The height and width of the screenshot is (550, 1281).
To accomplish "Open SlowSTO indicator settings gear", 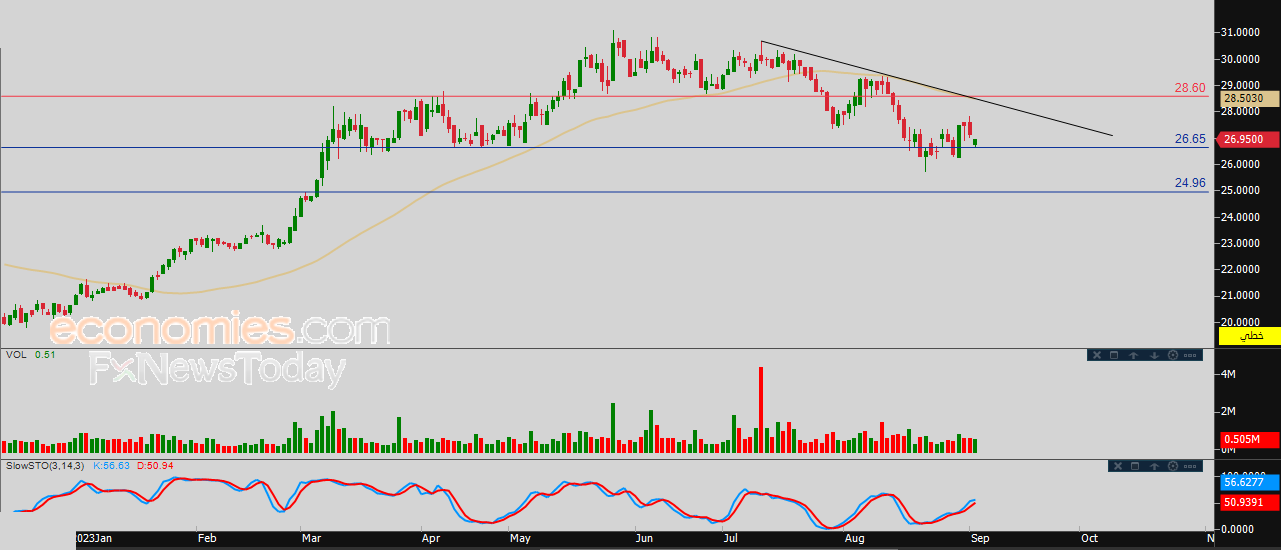I will pyautogui.click(x=1172, y=466).
